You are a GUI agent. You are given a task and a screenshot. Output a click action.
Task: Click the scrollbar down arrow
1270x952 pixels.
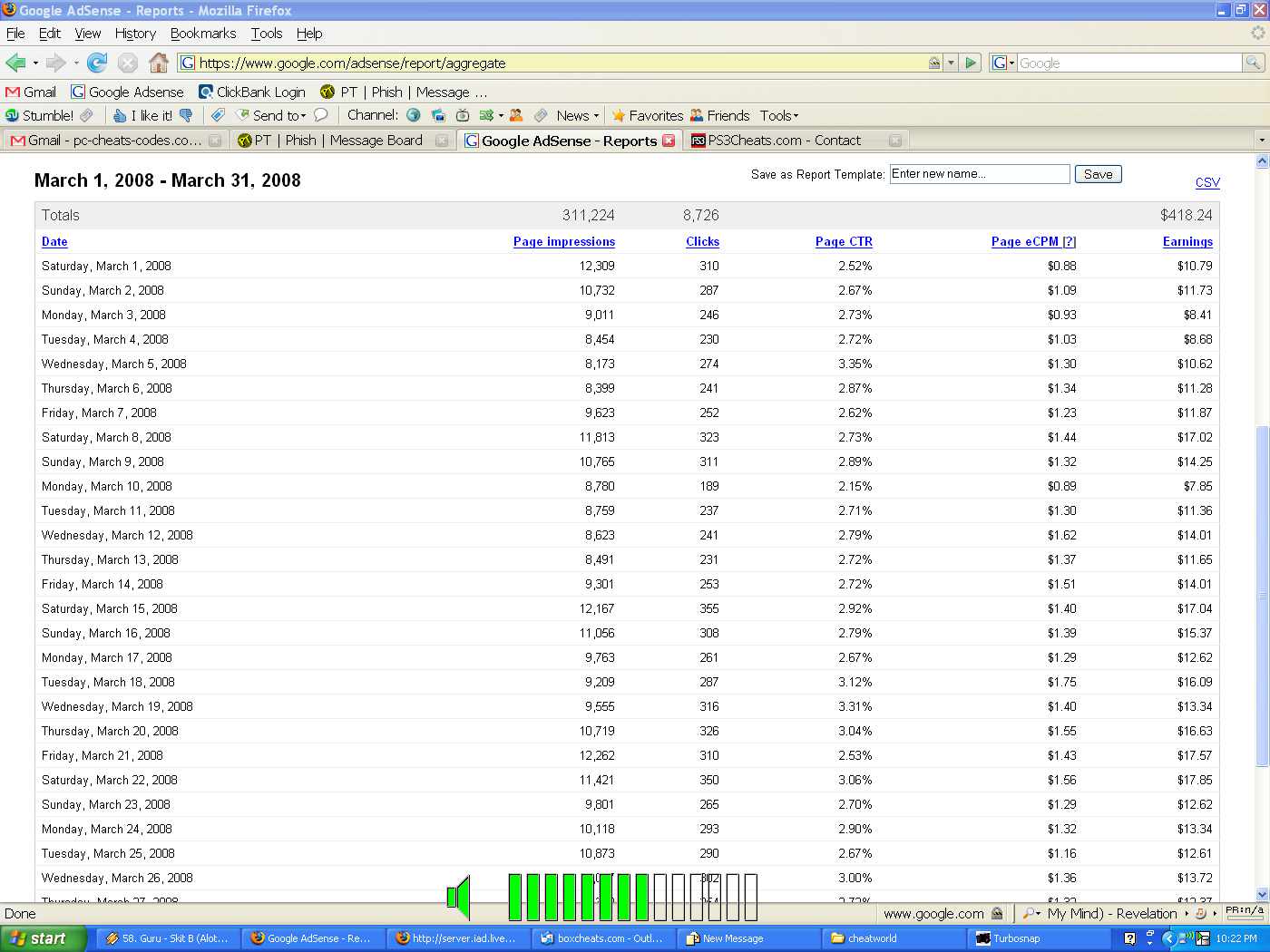coord(1262,894)
